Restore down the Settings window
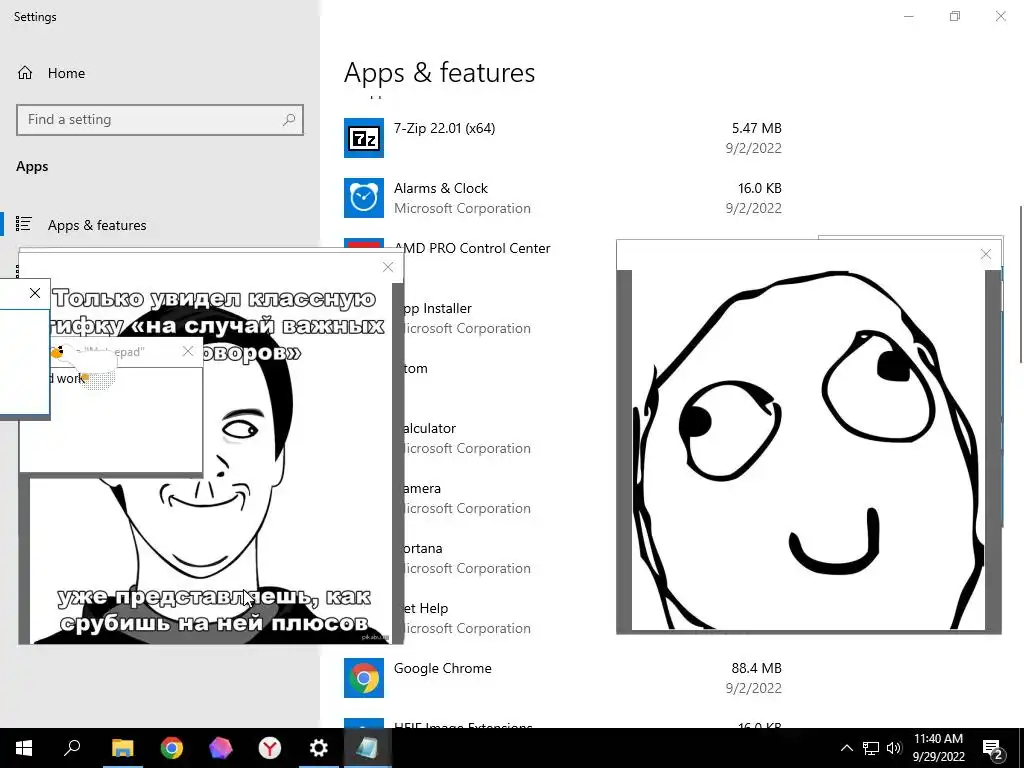The image size is (1024, 768). coord(955,16)
